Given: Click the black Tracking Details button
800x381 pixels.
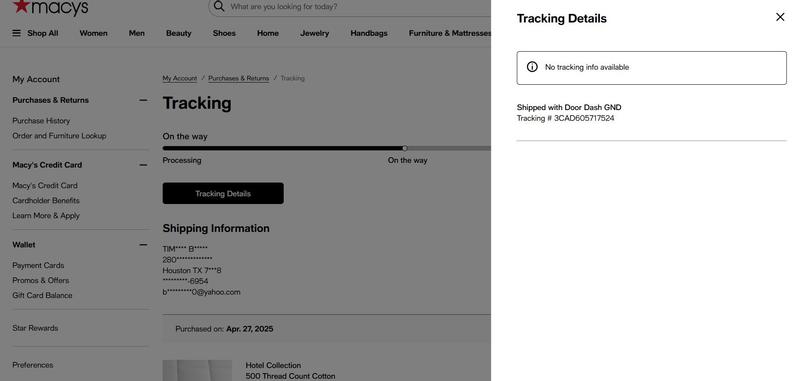Looking at the screenshot, I should click(x=223, y=193).
